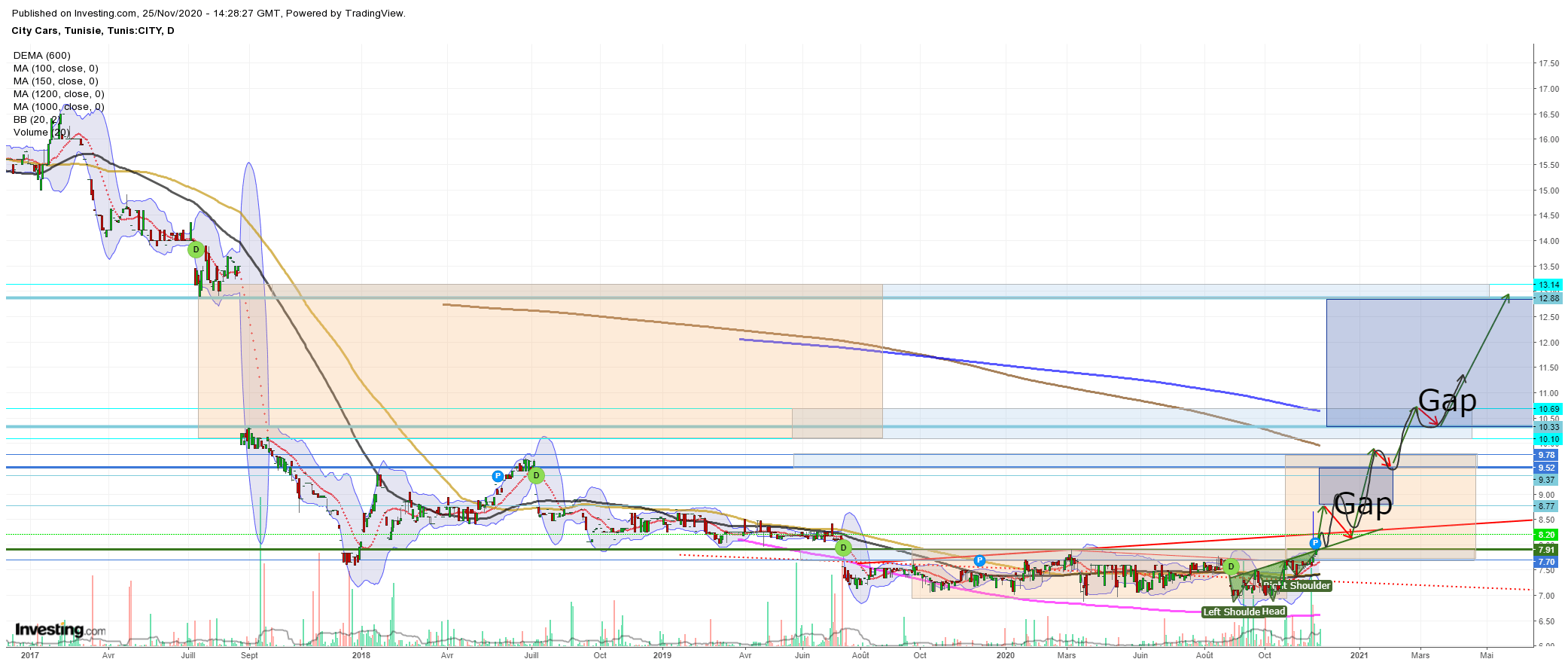1568x665 pixels.
Task: Click the green D marker near Juillet 2017
Action: tap(196, 249)
